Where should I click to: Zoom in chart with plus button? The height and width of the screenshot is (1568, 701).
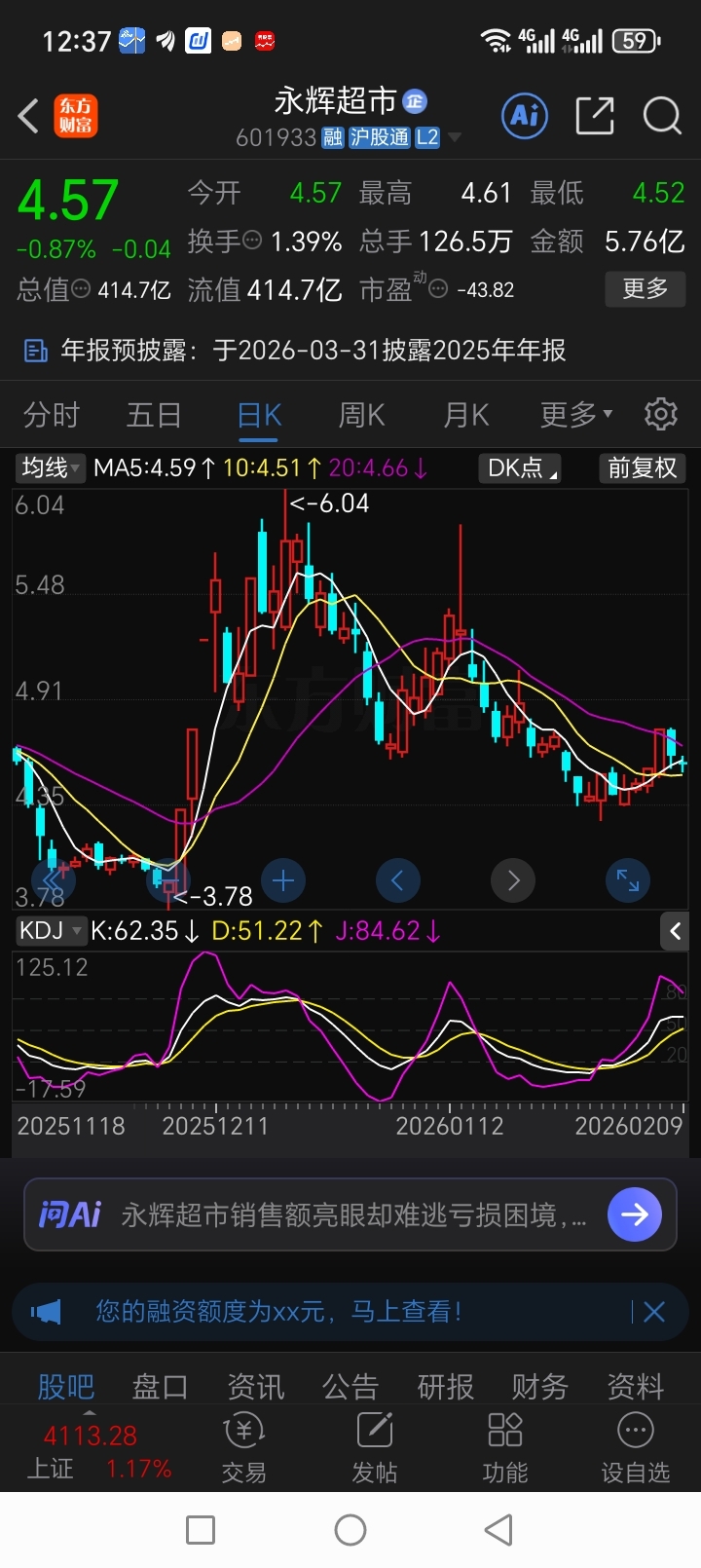(283, 881)
